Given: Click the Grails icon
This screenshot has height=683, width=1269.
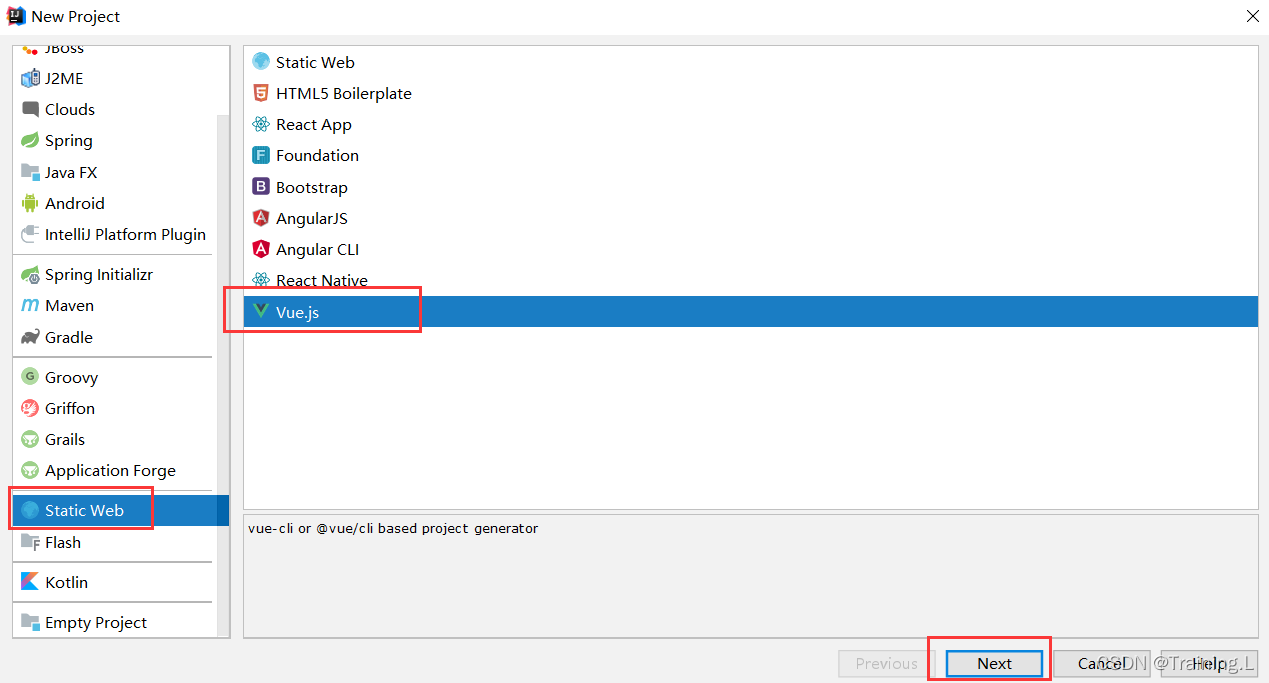Looking at the screenshot, I should tap(30, 439).
